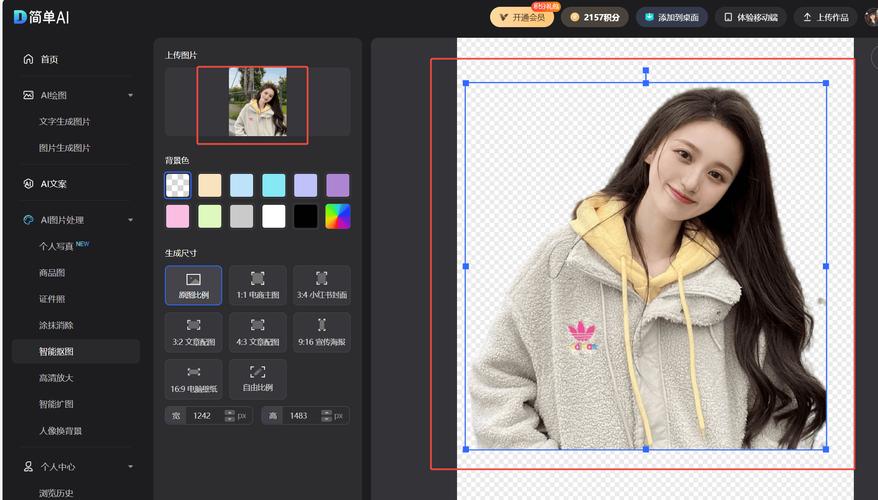Collapse the AI图片处理 menu group
This screenshot has width=878, height=500.
click(x=130, y=220)
